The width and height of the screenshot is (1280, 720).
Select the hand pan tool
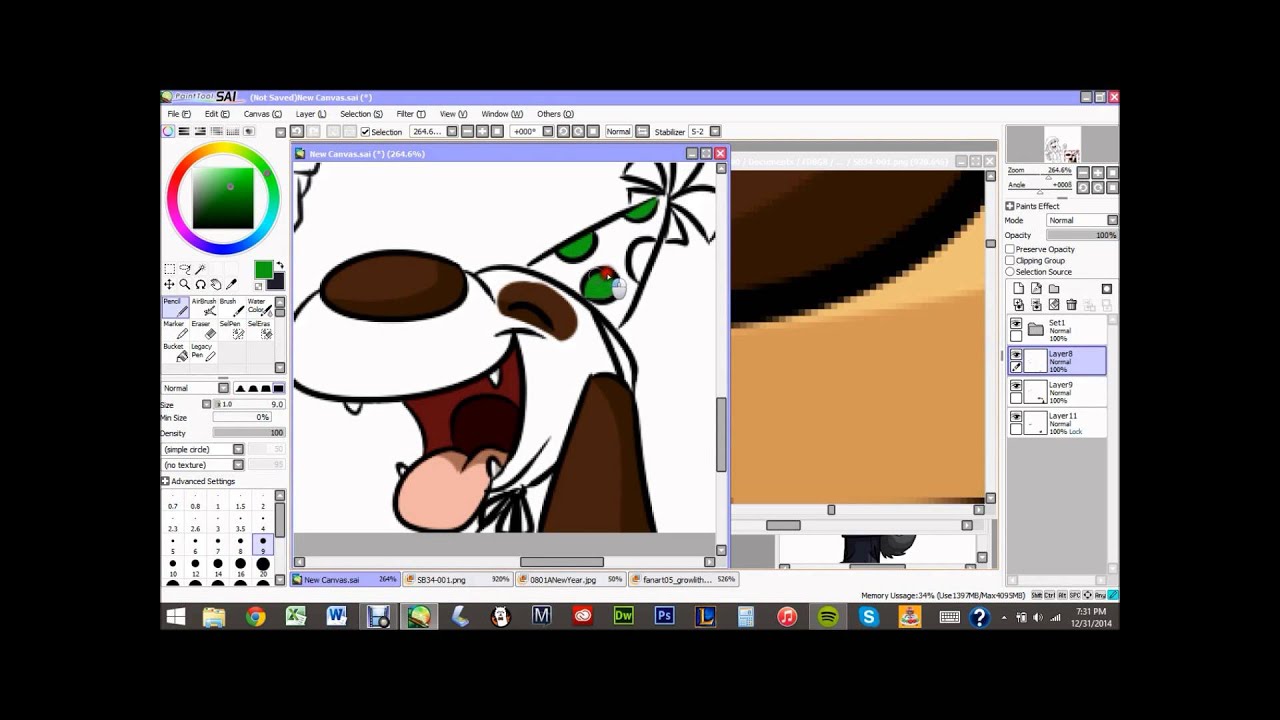point(216,284)
